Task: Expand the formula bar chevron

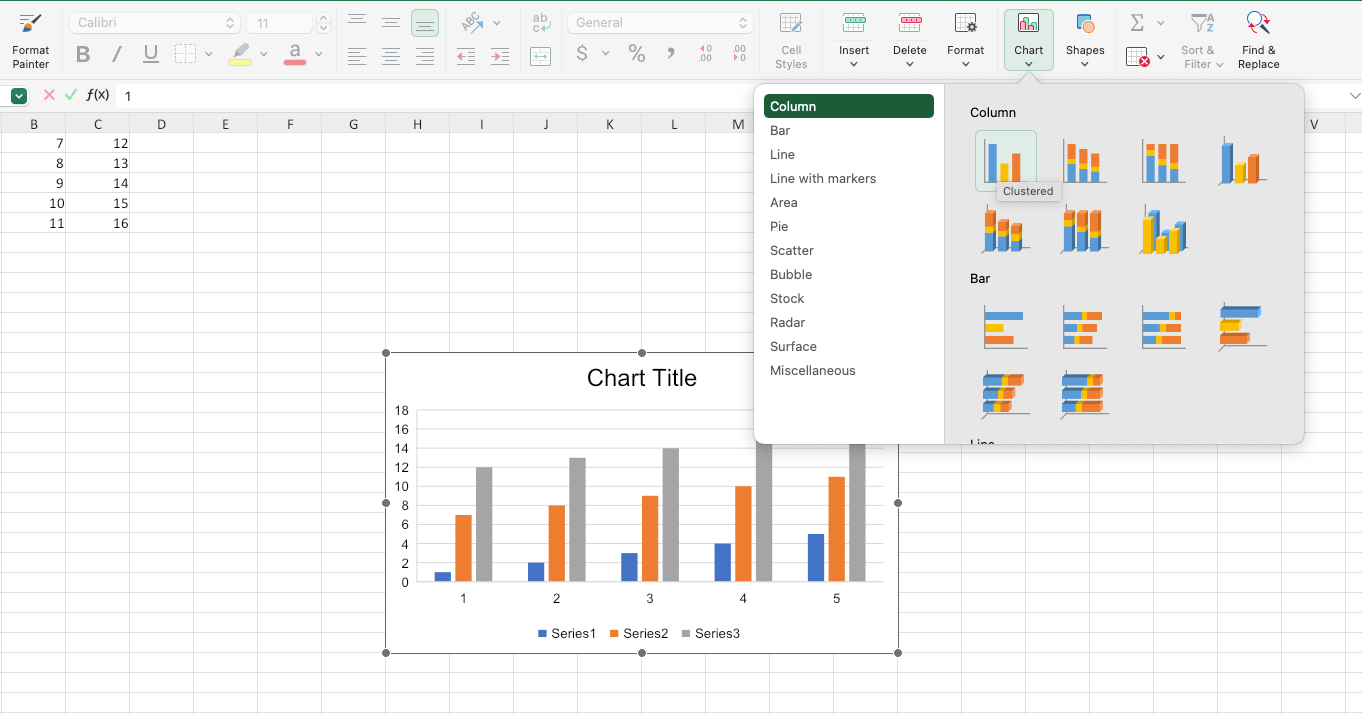Action: click(x=1355, y=96)
